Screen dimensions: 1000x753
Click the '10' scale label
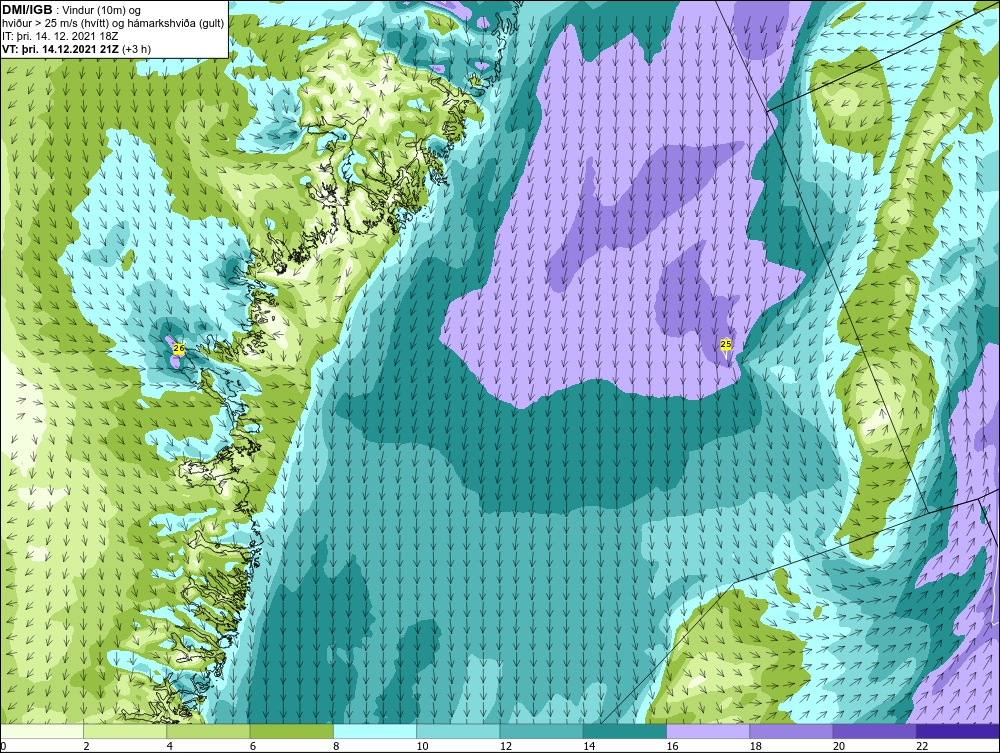[422, 747]
